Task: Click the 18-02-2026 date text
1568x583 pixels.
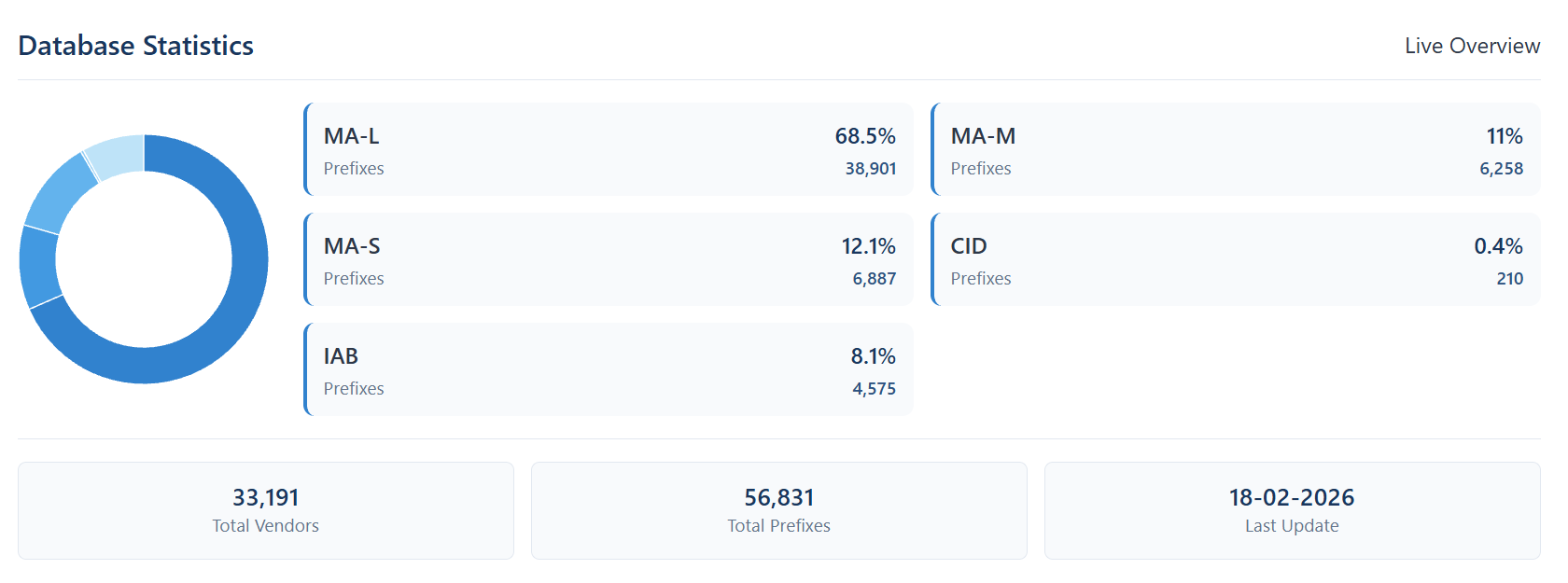Action: click(x=1292, y=497)
